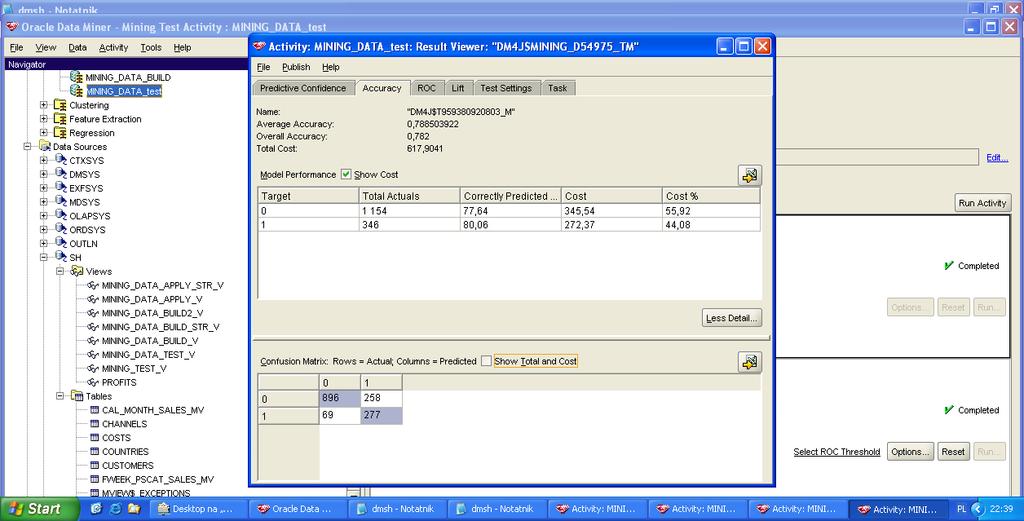Open Activity menu in Data Miner window
Screen dimensions: 1024x521
tap(114, 48)
